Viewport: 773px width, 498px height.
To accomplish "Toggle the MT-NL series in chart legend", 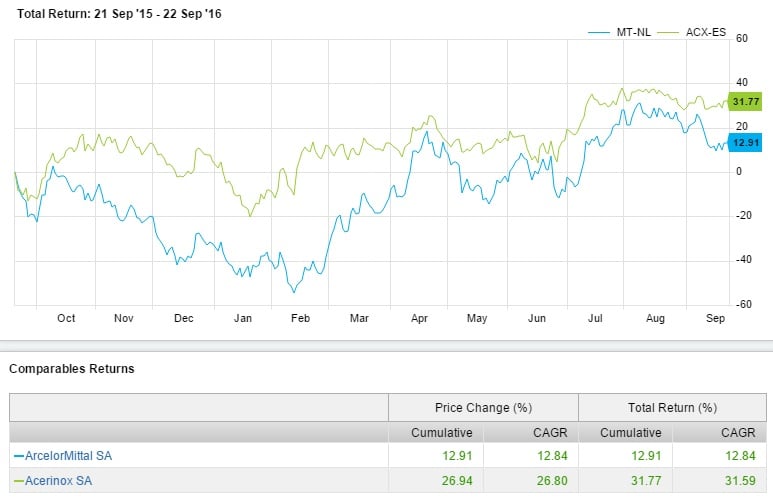I will pyautogui.click(x=628, y=32).
